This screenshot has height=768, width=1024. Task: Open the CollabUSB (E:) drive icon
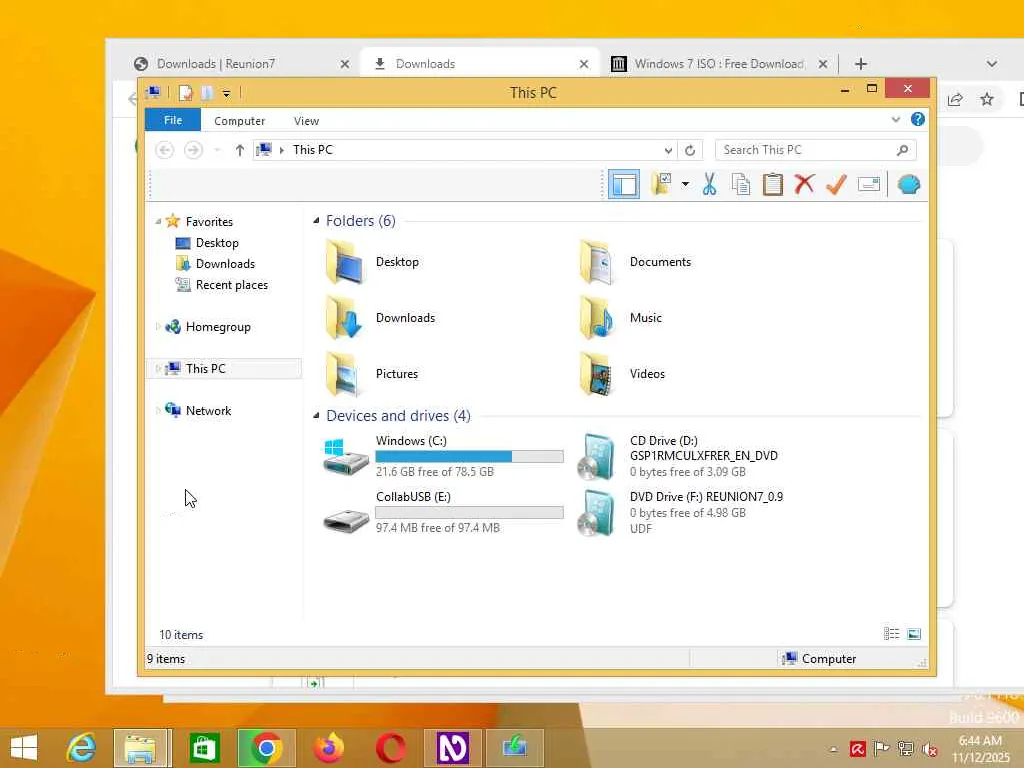pos(346,520)
